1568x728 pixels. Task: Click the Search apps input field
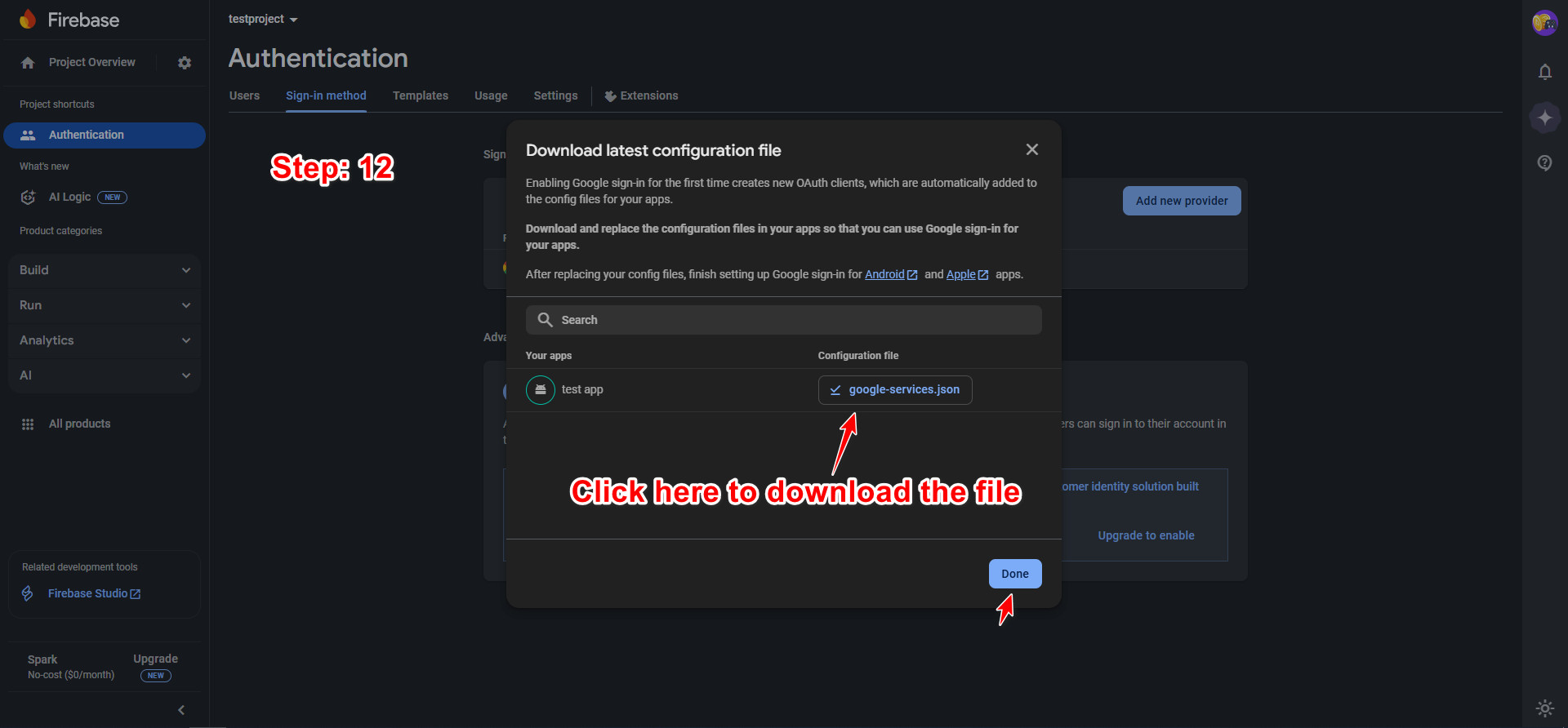click(784, 320)
